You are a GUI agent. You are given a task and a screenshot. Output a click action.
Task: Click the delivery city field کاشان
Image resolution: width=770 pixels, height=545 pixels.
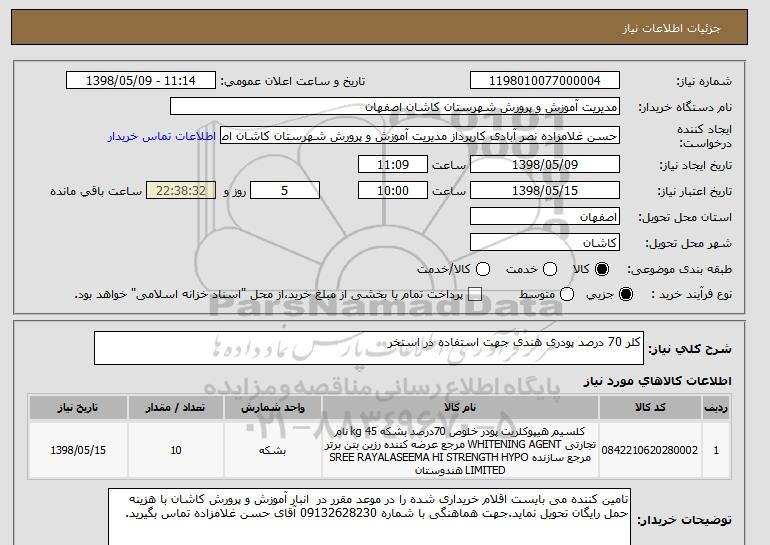[545, 243]
